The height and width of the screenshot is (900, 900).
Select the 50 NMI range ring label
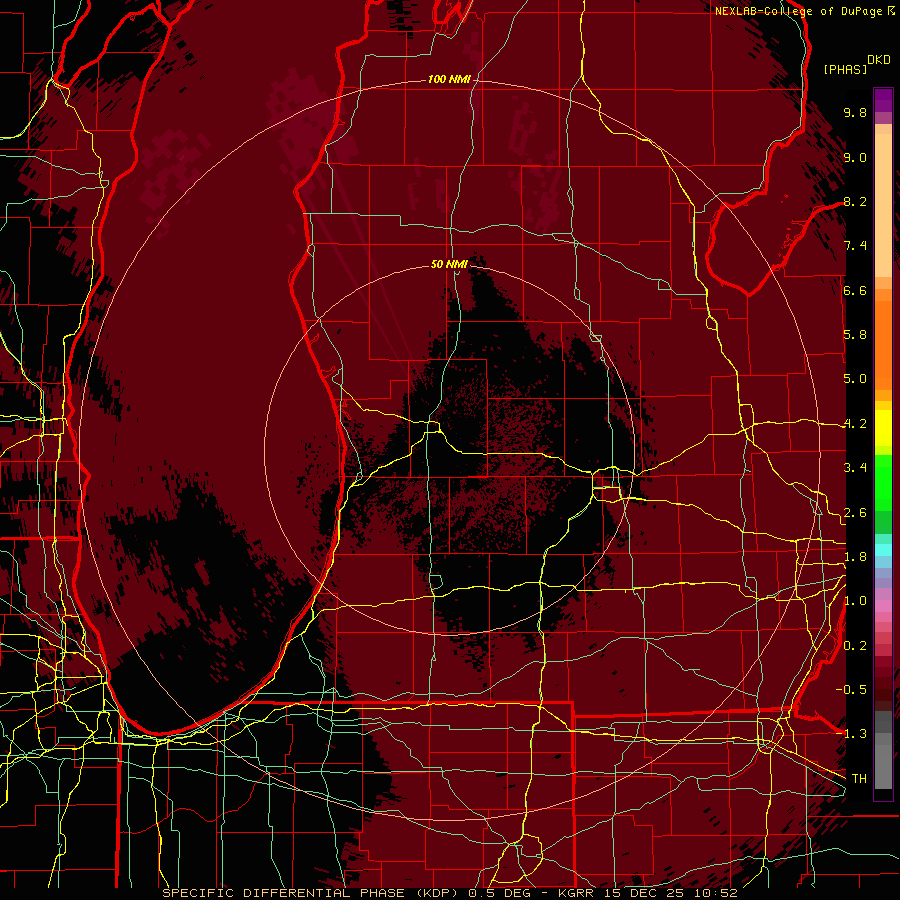449,264
